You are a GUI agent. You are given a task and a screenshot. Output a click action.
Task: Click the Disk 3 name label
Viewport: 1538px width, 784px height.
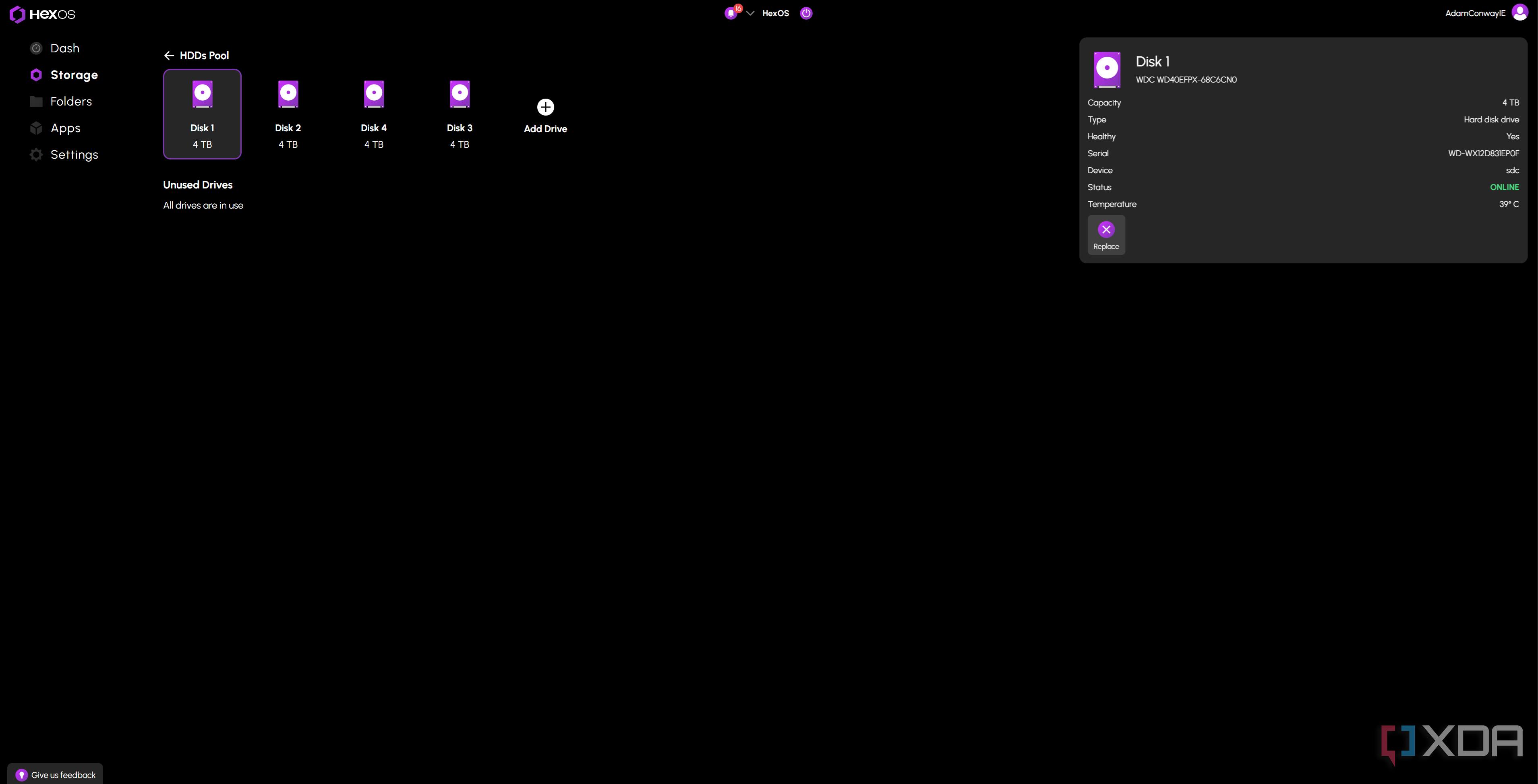[460, 128]
